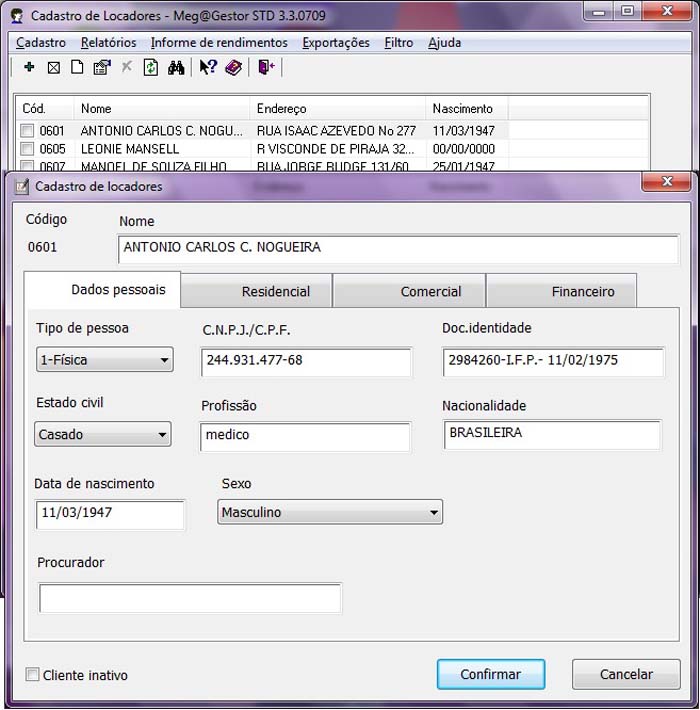This screenshot has height=710, width=700.
Task: Open the Sexo dropdown list
Action: pyautogui.click(x=330, y=513)
